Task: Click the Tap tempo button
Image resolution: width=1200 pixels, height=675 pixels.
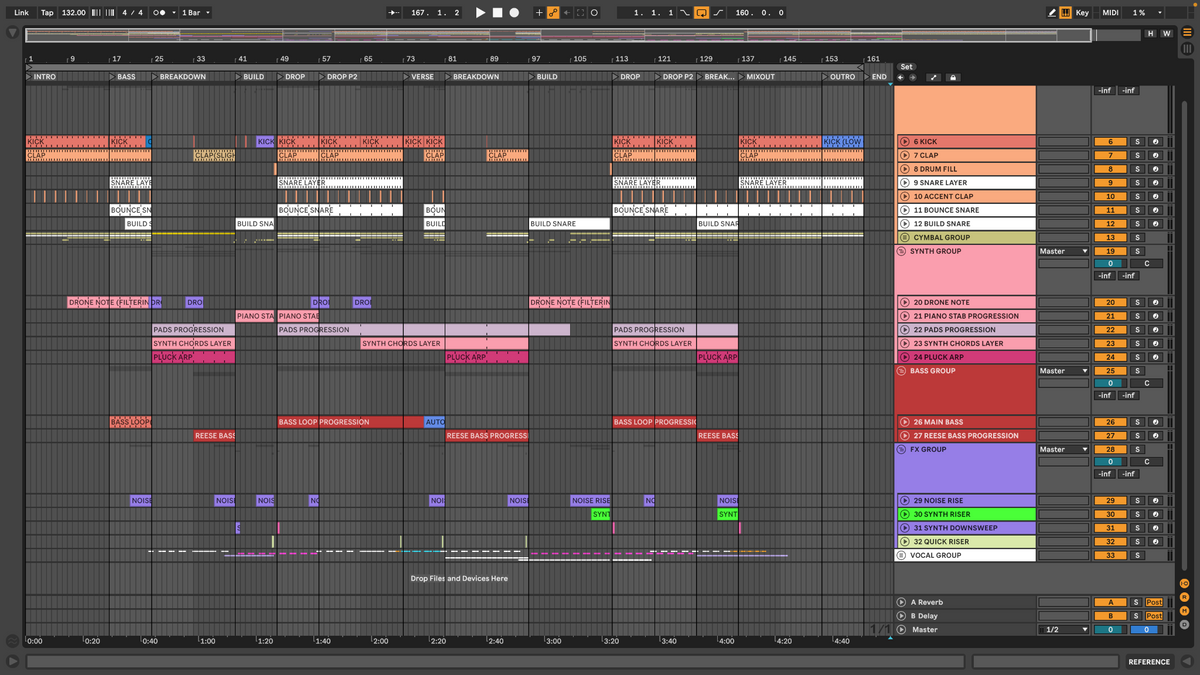Action: coord(47,13)
